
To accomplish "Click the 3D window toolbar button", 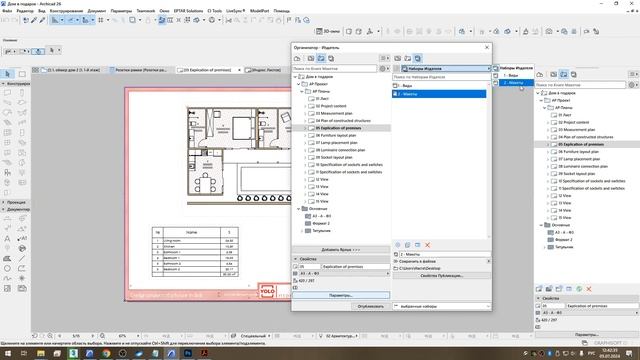I will tap(328, 31).
